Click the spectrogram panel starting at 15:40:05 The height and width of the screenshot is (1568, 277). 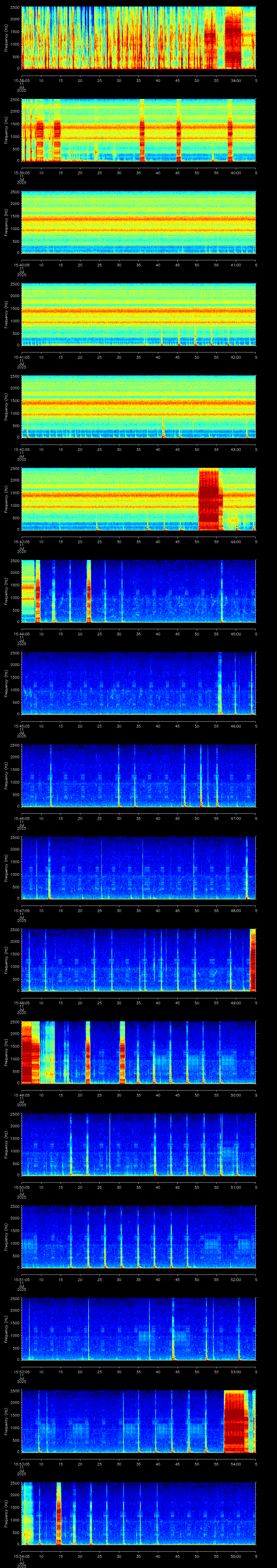(139, 222)
